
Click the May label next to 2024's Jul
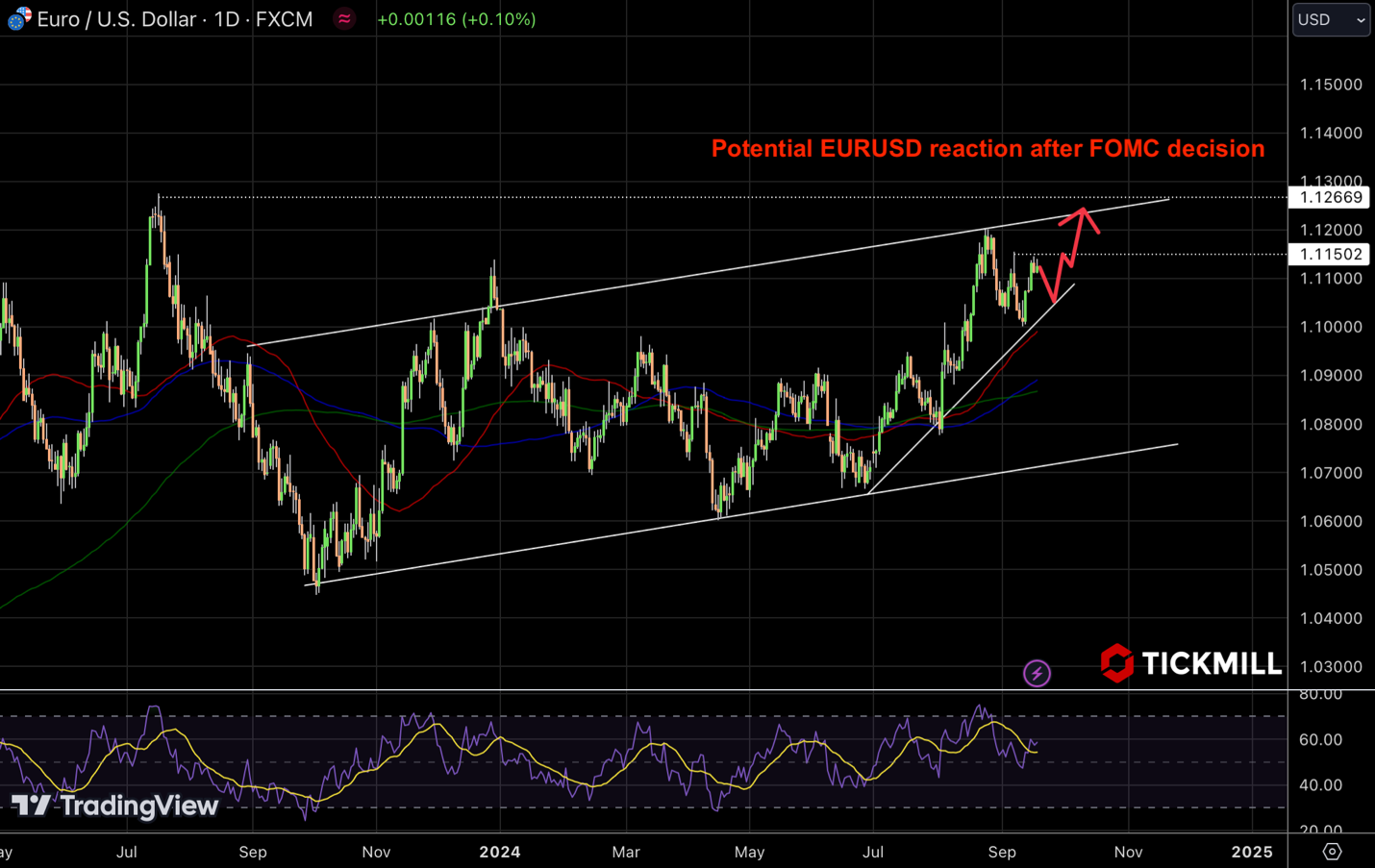(x=749, y=852)
